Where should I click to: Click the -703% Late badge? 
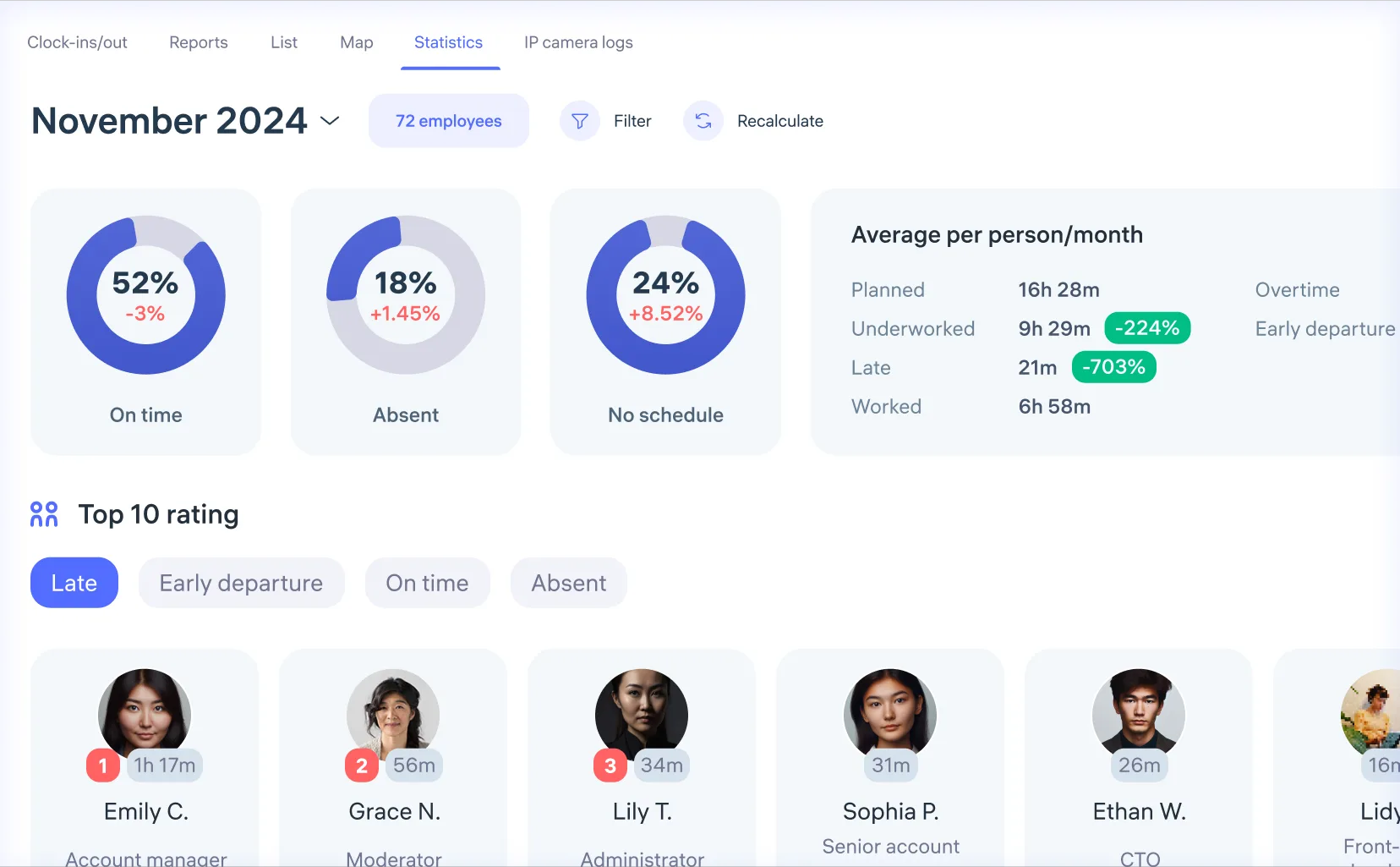click(1114, 367)
